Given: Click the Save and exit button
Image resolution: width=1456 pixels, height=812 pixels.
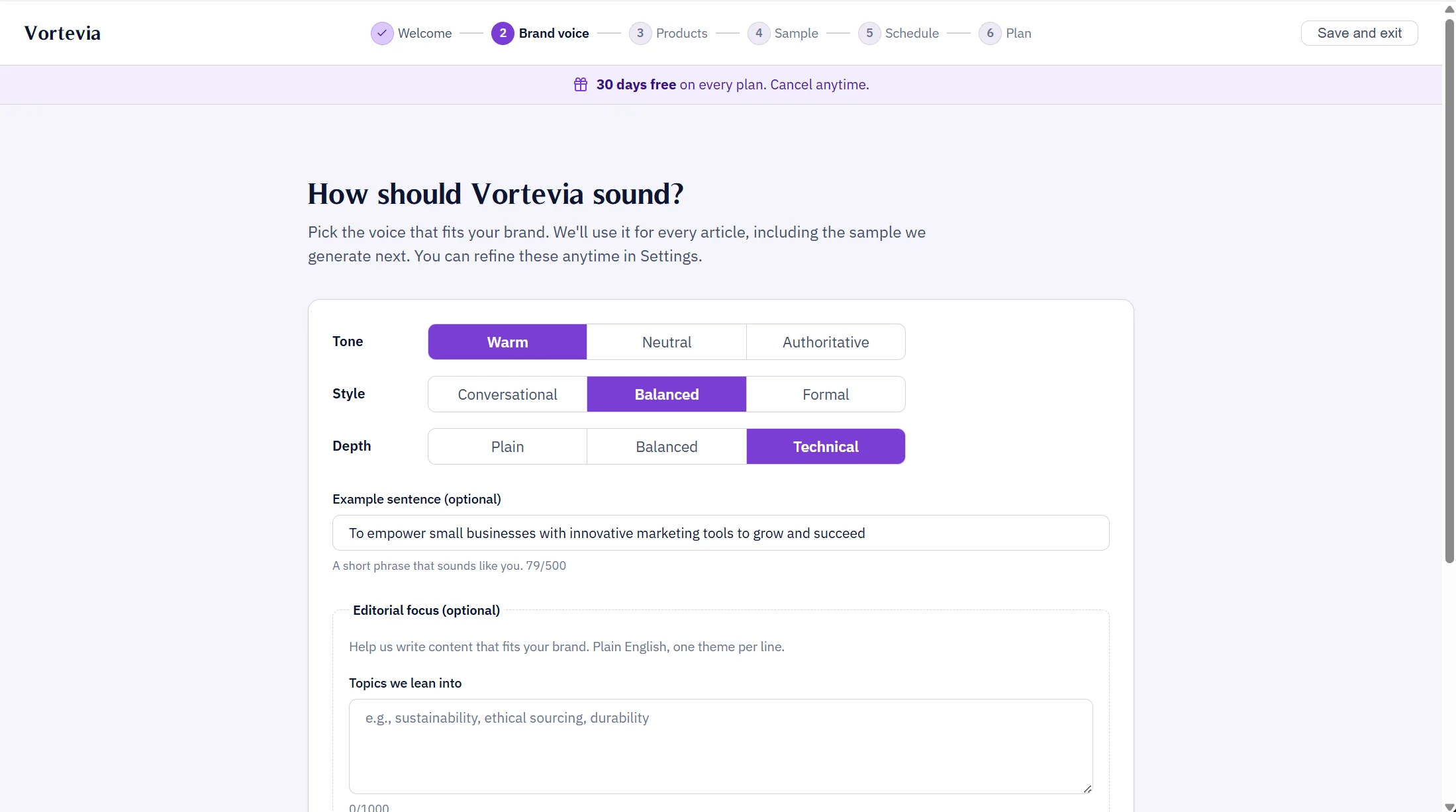Looking at the screenshot, I should point(1359,33).
